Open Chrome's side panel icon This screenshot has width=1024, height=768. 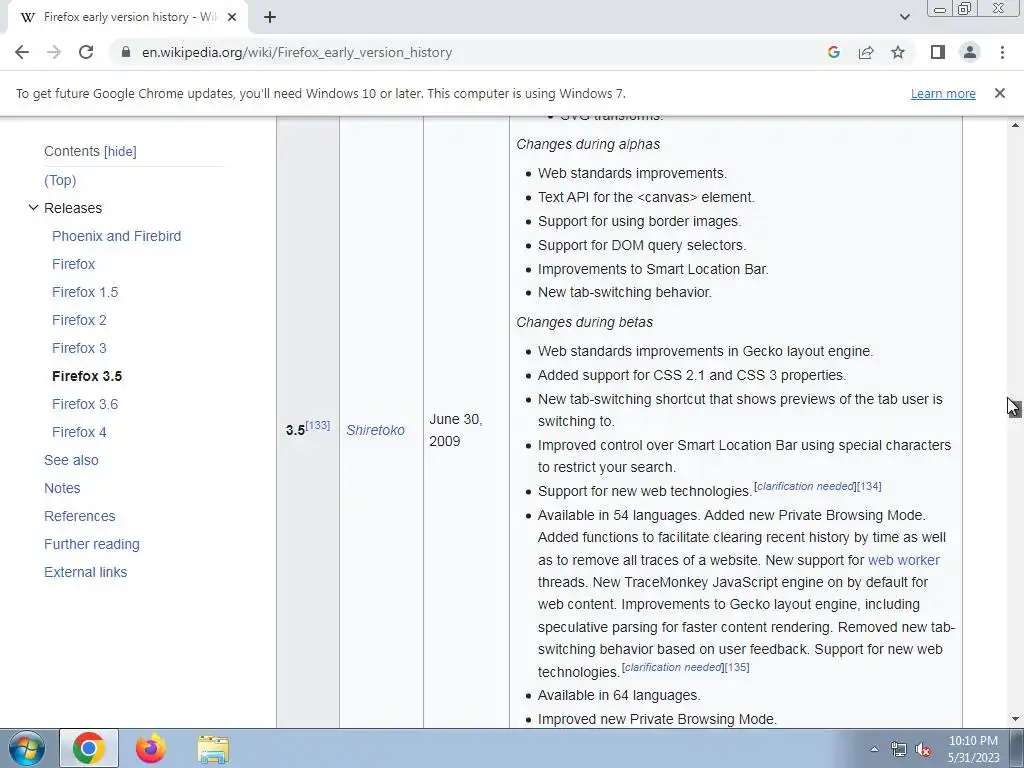coord(938,52)
